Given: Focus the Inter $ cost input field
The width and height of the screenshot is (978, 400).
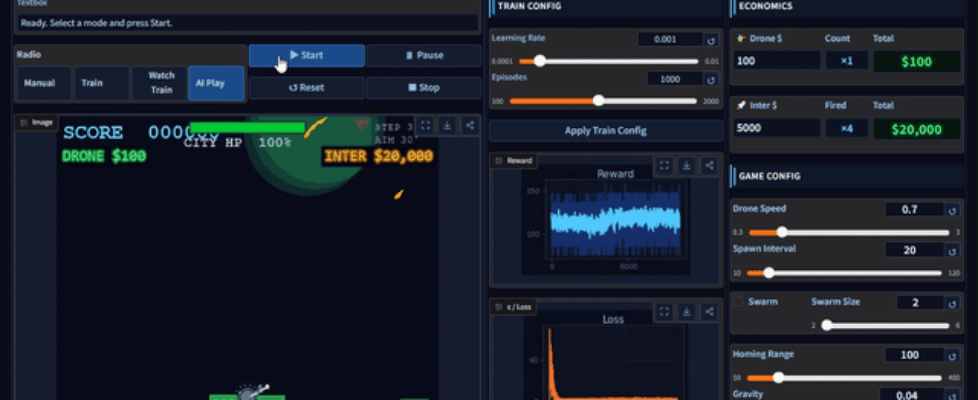Looking at the screenshot, I should pos(777,128).
